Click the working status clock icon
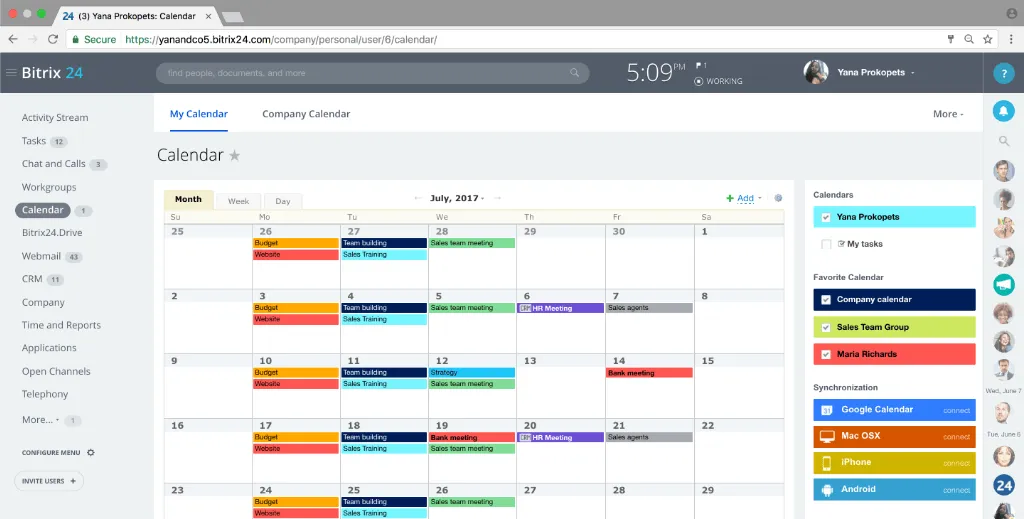This screenshot has width=1024, height=519. (x=698, y=82)
